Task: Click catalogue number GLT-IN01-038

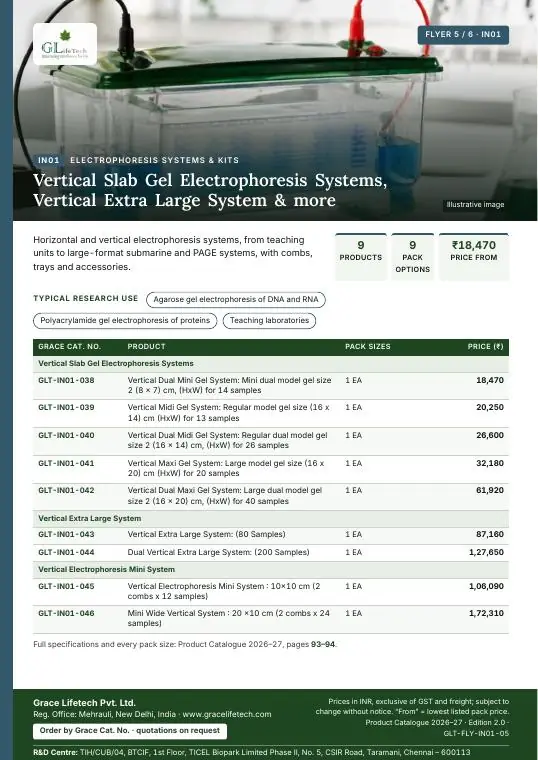Action: (66, 380)
